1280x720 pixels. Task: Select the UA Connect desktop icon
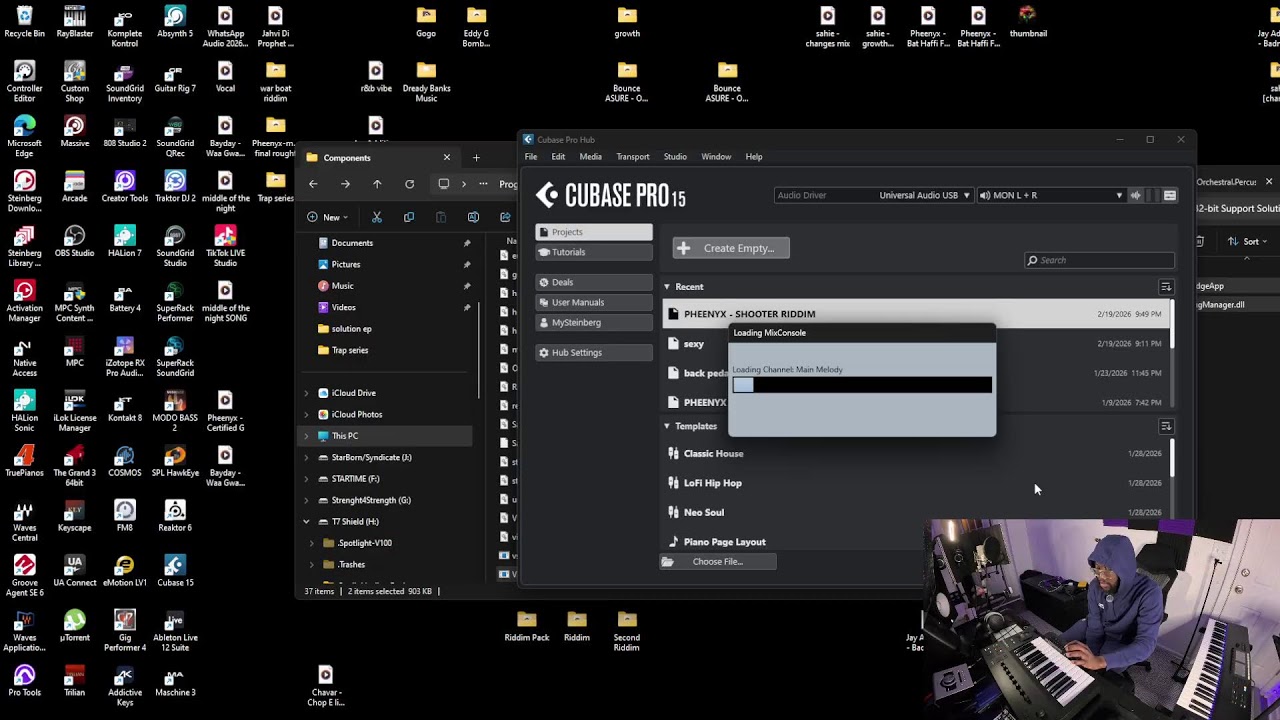75,571
